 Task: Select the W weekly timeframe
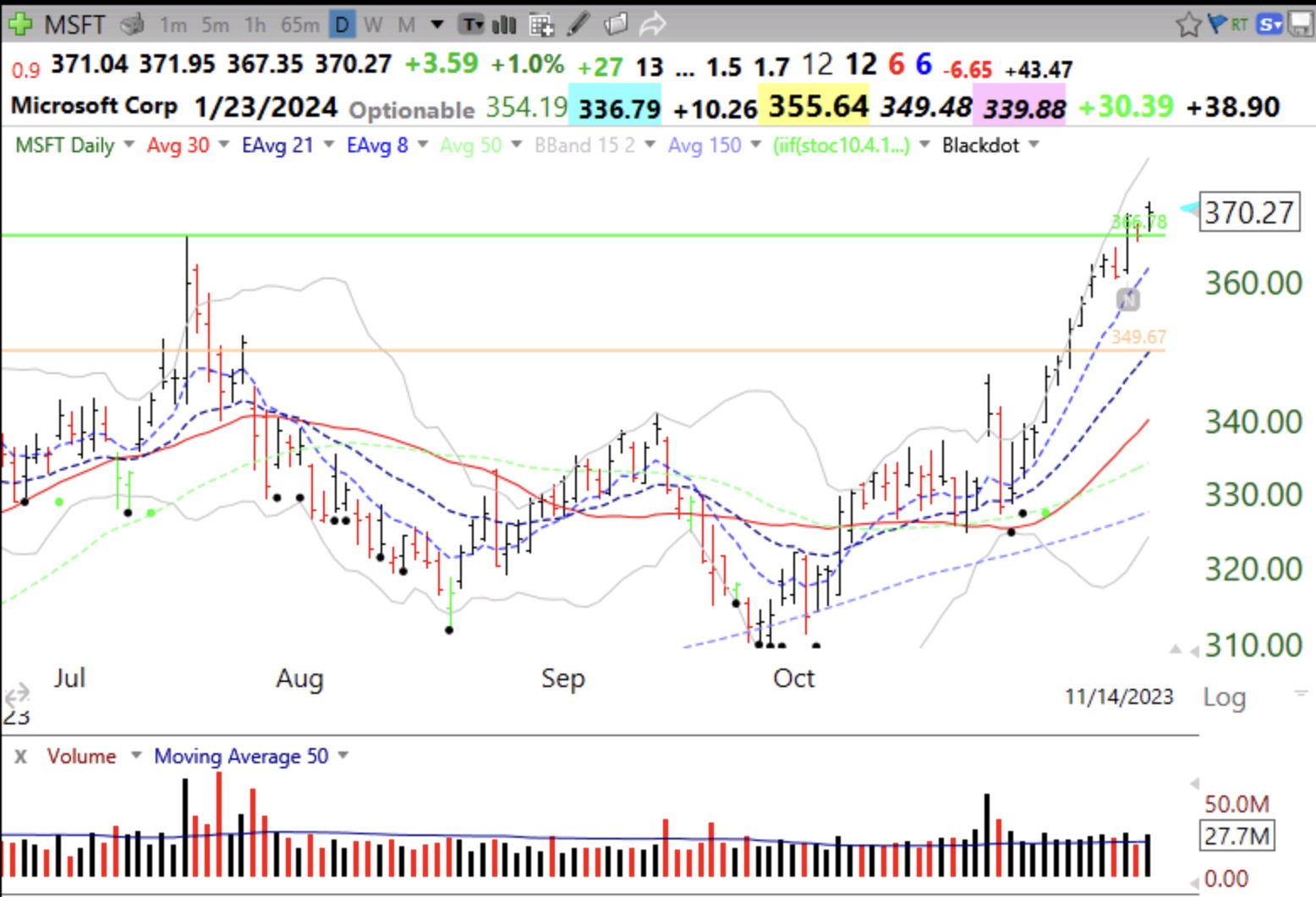[x=373, y=25]
